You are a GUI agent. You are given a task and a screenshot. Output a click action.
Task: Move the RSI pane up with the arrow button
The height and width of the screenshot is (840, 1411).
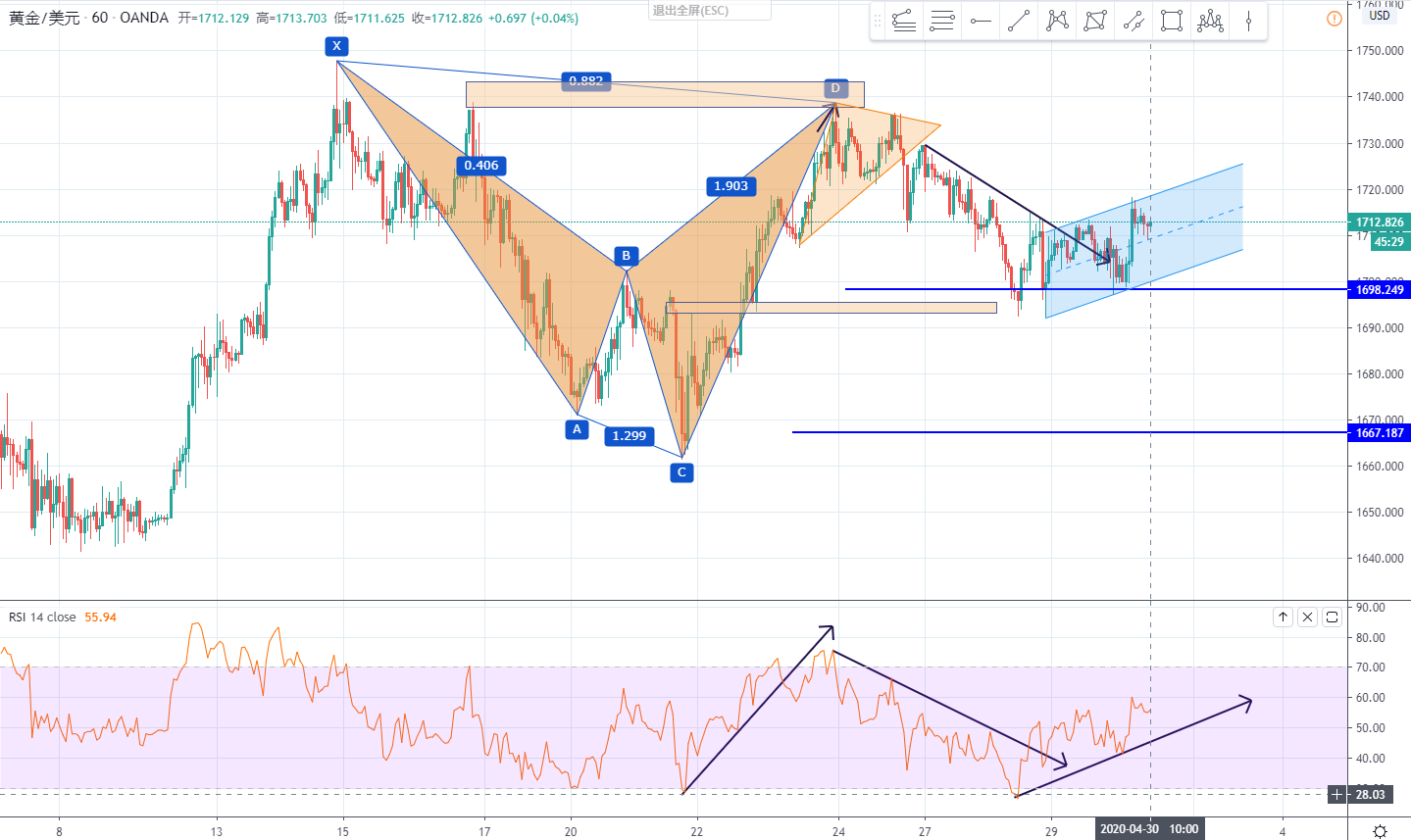point(1283,617)
